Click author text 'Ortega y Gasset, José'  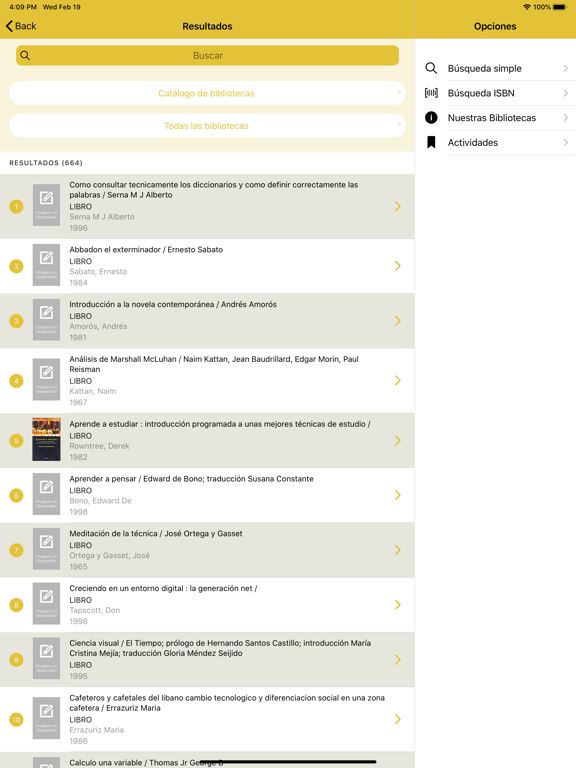[110, 555]
